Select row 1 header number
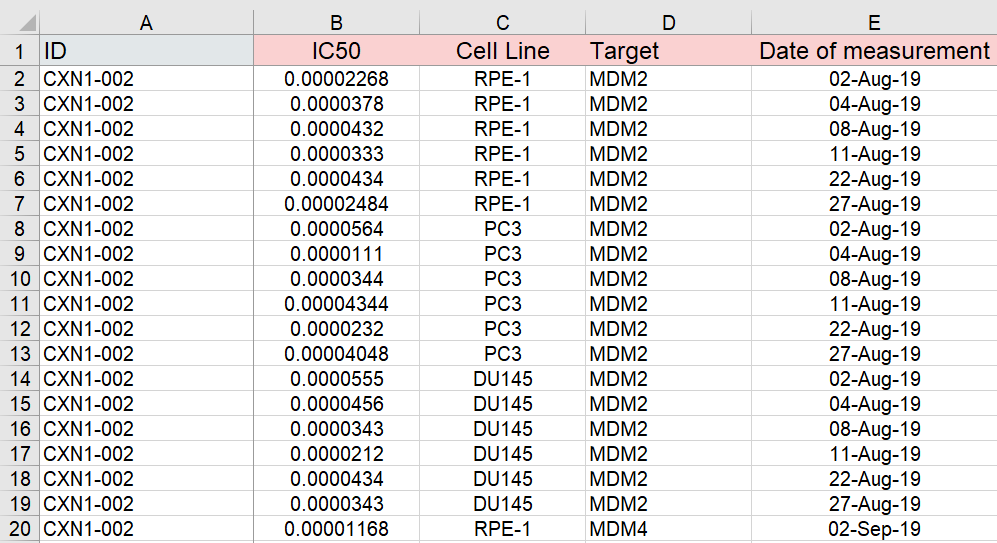997x543 pixels. 20,51
